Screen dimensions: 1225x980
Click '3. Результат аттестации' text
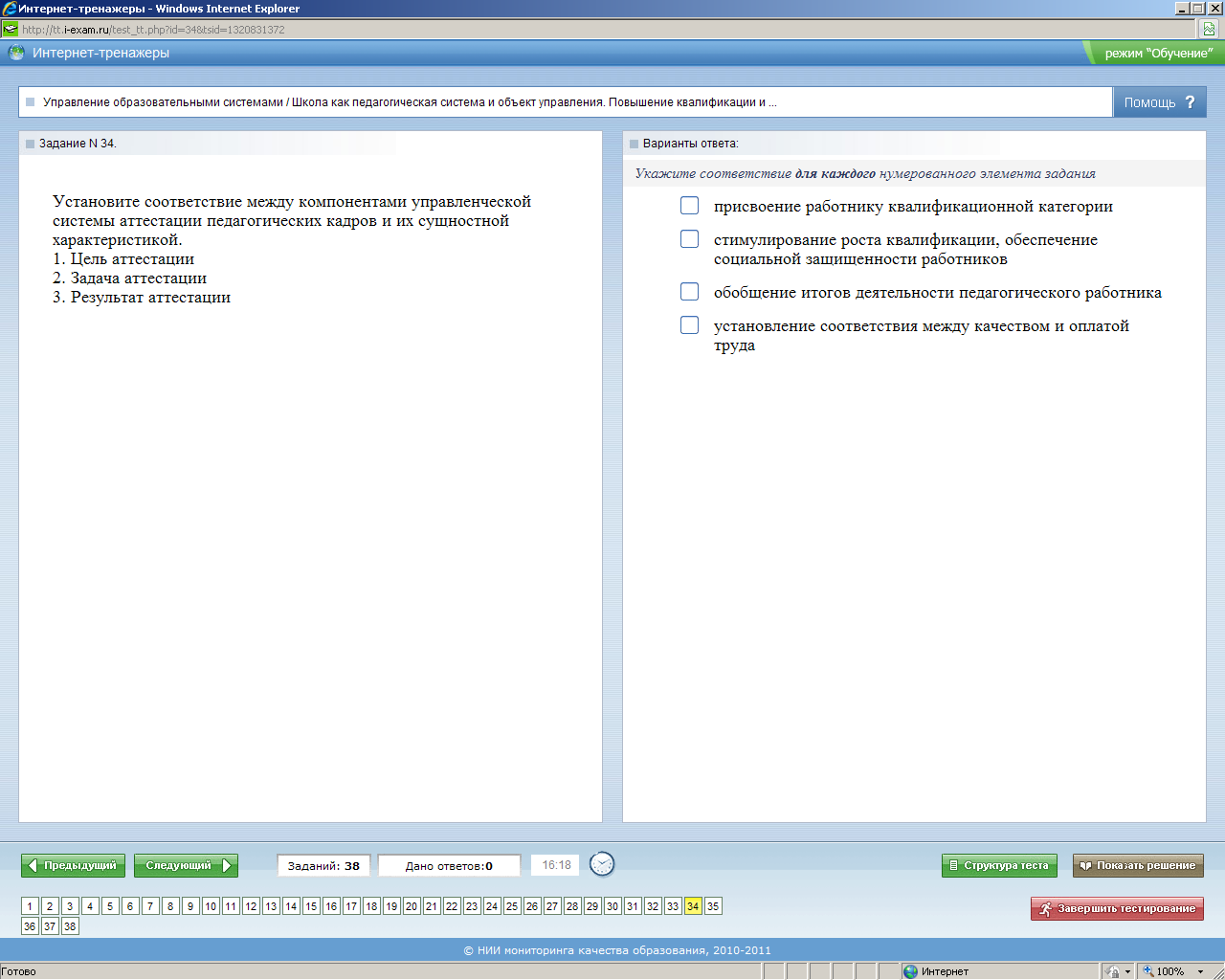[142, 298]
